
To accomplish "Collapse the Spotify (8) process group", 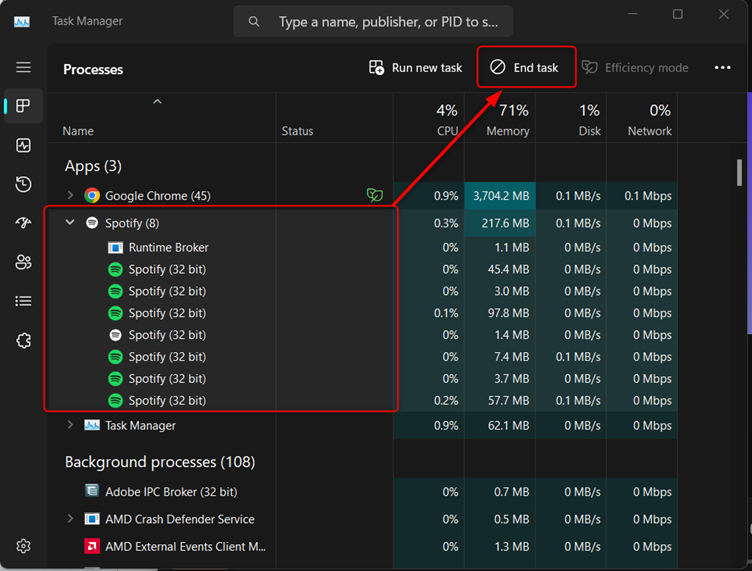I will coord(70,222).
